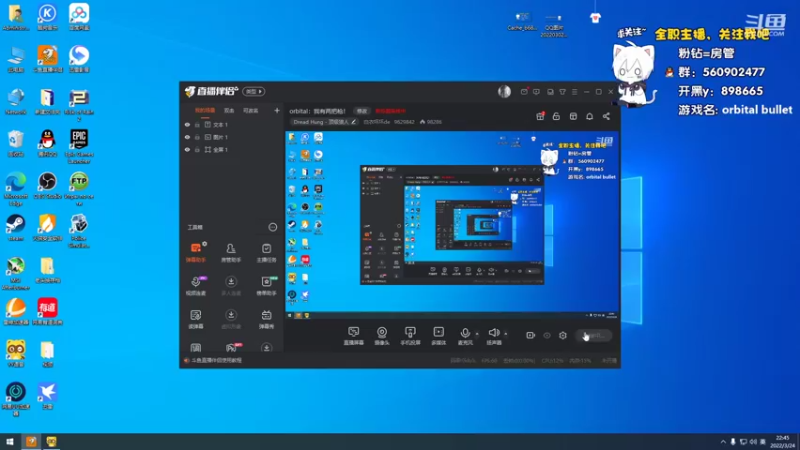Open stream settings with the gear icon
Image resolution: width=800 pixels, height=450 pixels.
(563, 336)
